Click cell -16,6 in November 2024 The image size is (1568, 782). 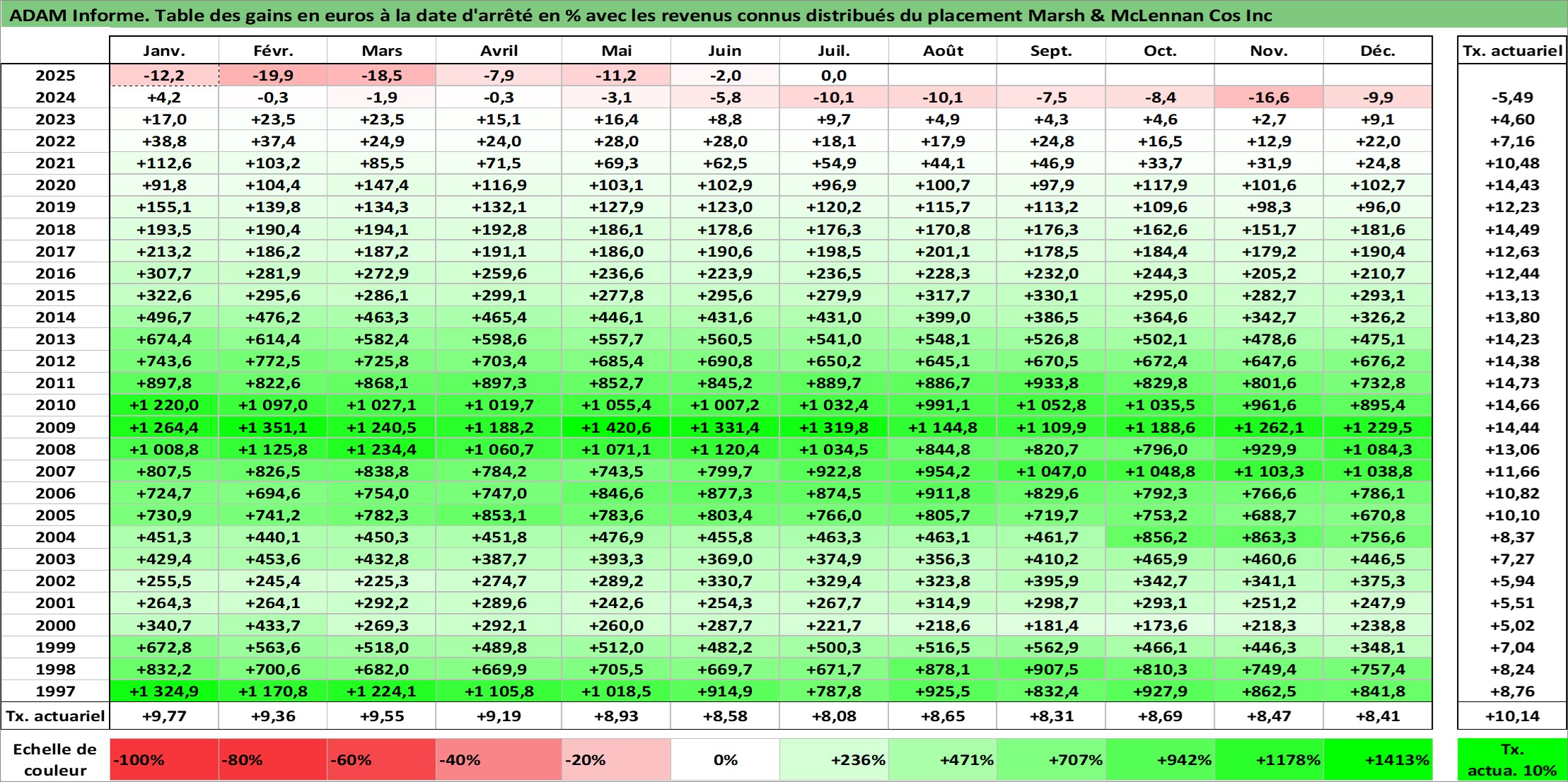(1269, 98)
